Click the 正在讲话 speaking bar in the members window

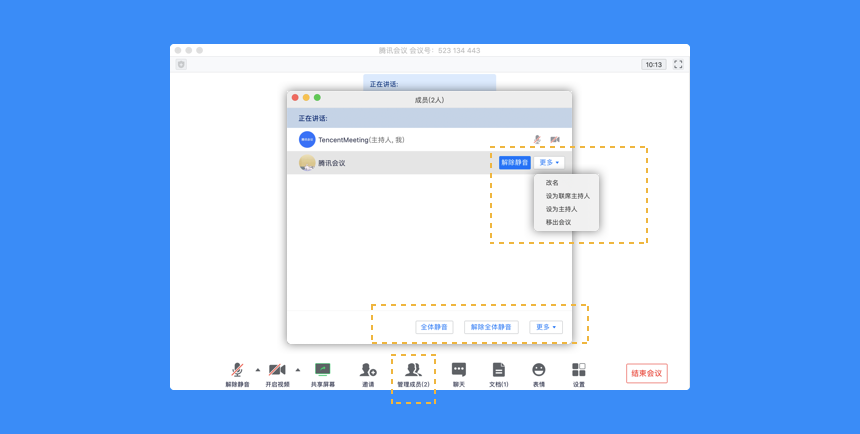[x=429, y=118]
